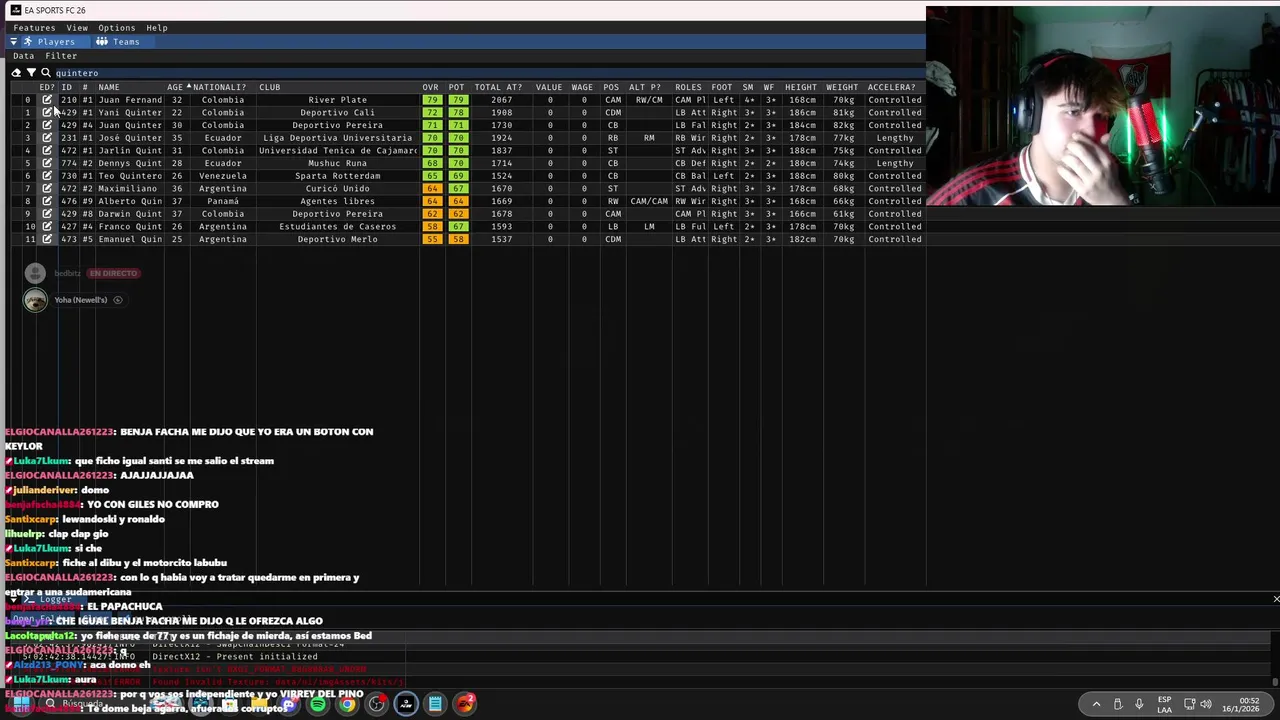Viewport: 1280px width, 720px height.
Task: Click the Venezuela nationality cell
Action: click(x=223, y=176)
